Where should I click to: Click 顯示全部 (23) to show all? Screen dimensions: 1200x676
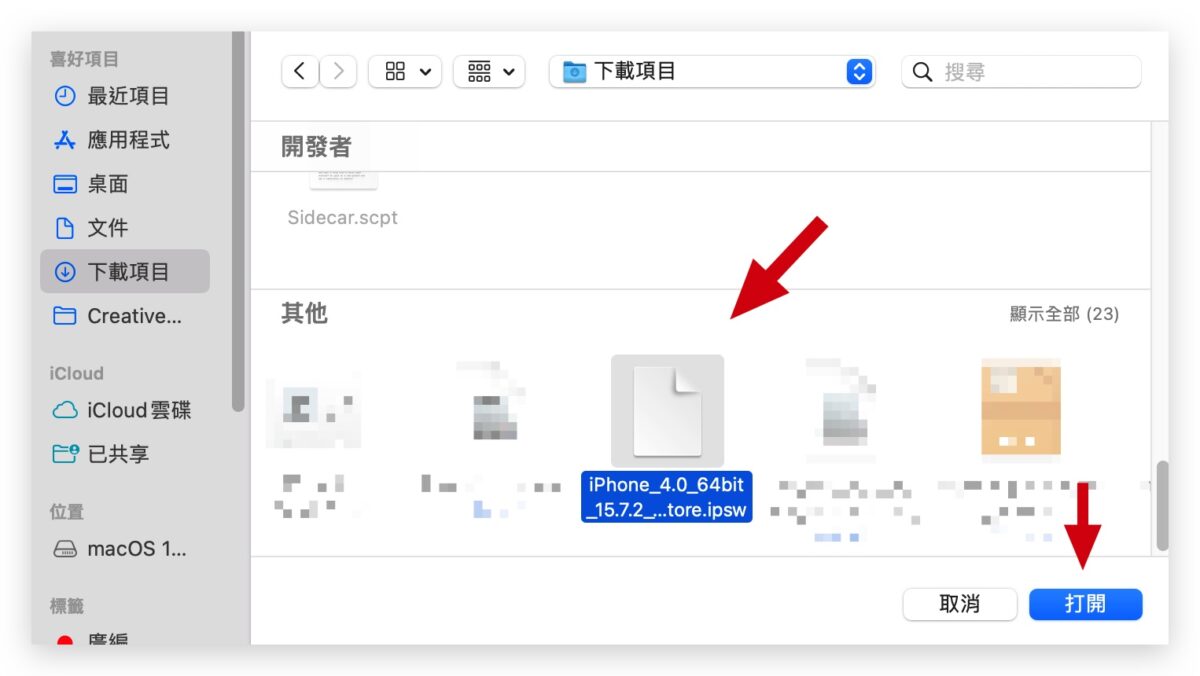click(1064, 314)
